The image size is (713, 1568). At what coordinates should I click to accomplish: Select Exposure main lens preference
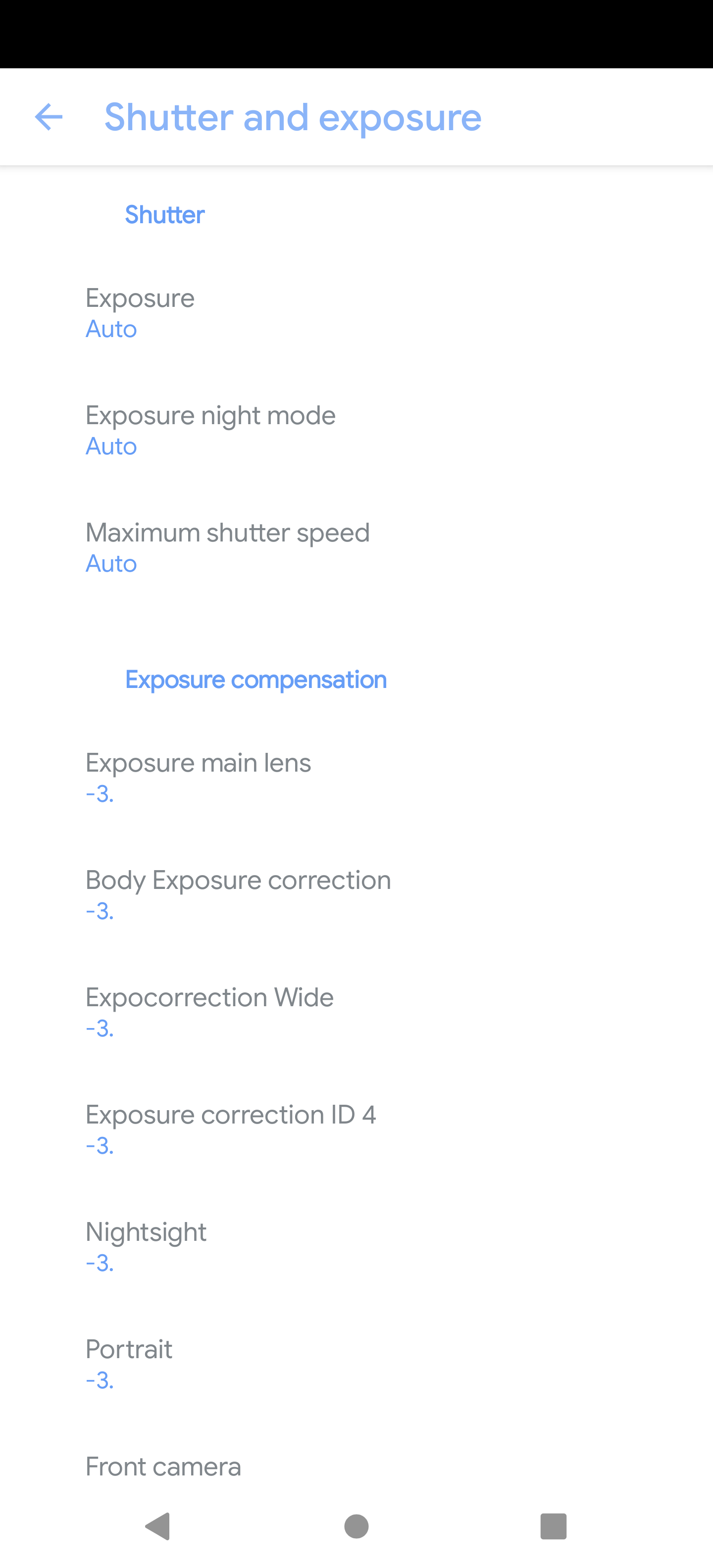point(356,778)
